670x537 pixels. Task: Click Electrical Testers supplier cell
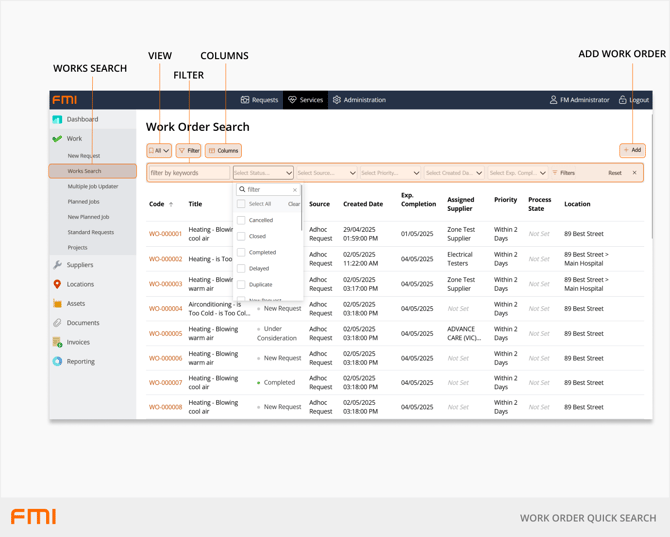click(x=460, y=259)
